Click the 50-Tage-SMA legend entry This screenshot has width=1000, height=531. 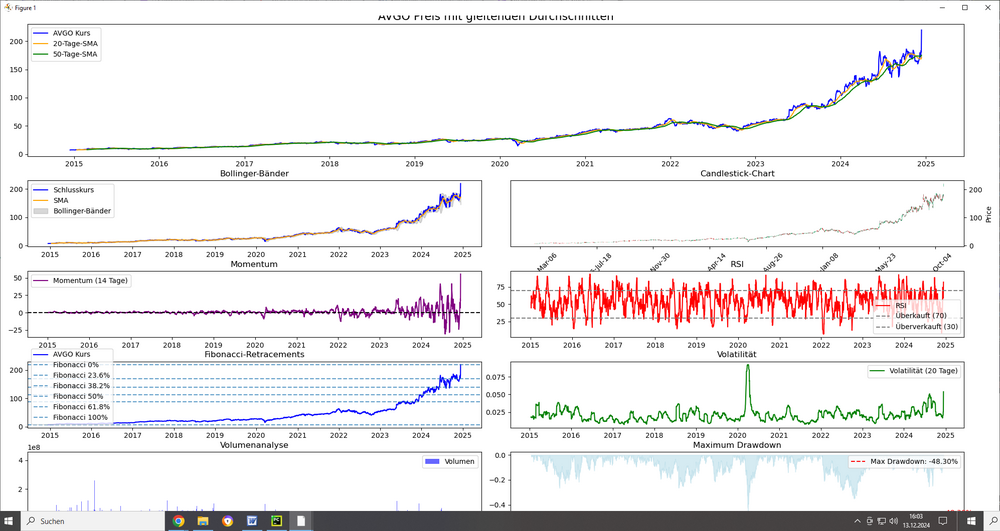coord(75,54)
